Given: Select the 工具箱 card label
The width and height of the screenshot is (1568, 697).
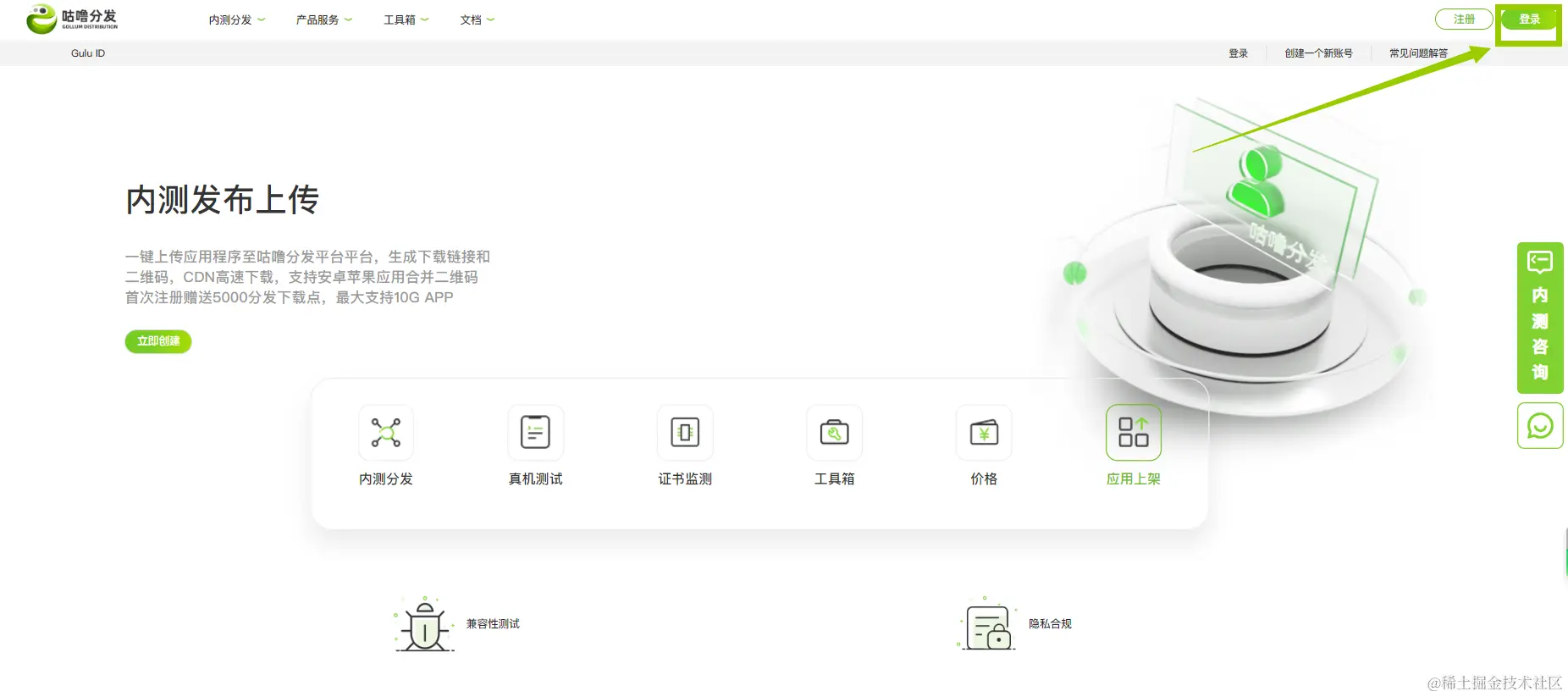Looking at the screenshot, I should tap(834, 479).
